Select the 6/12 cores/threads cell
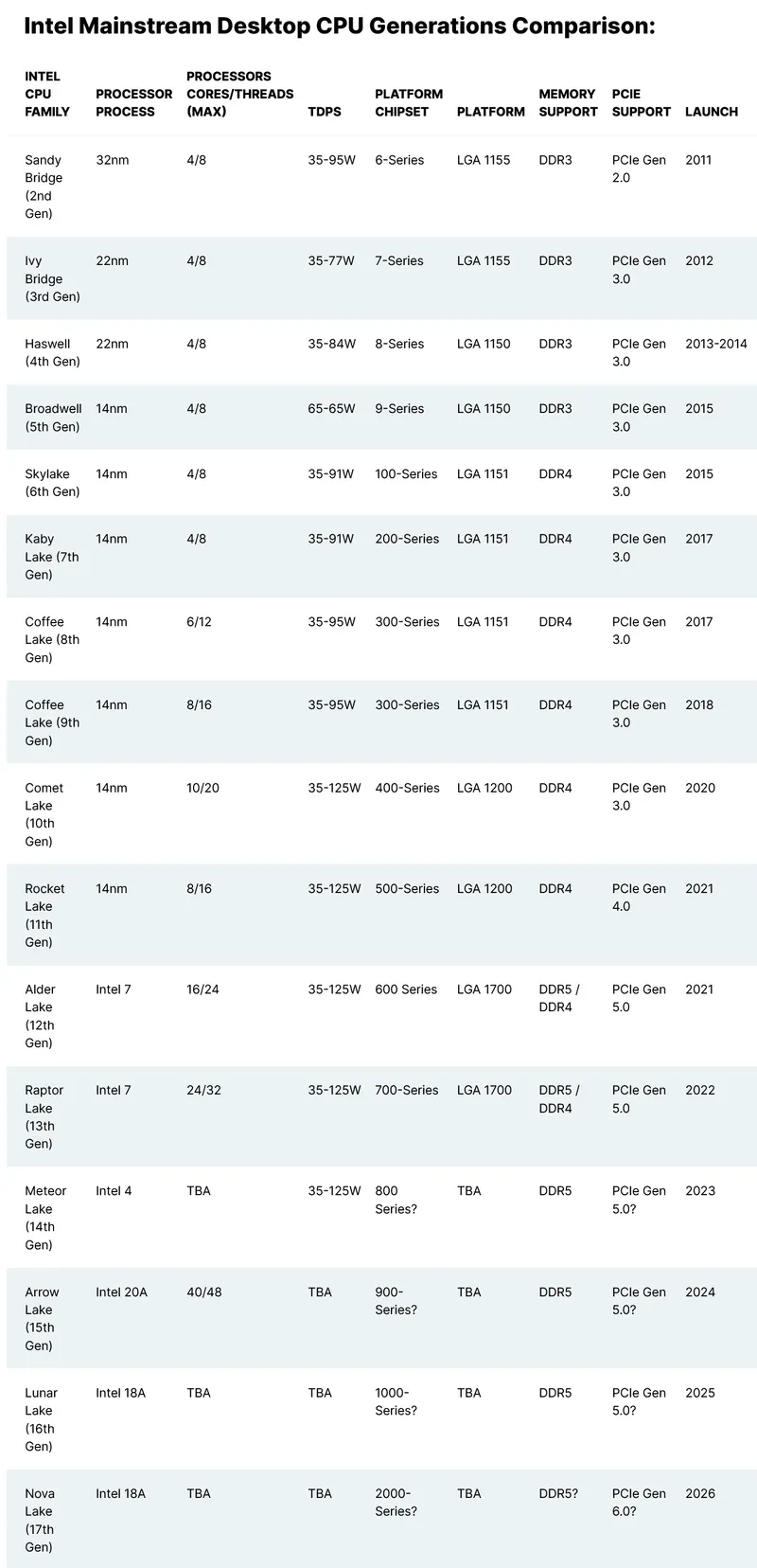This screenshot has width=757, height=1568. (x=199, y=622)
